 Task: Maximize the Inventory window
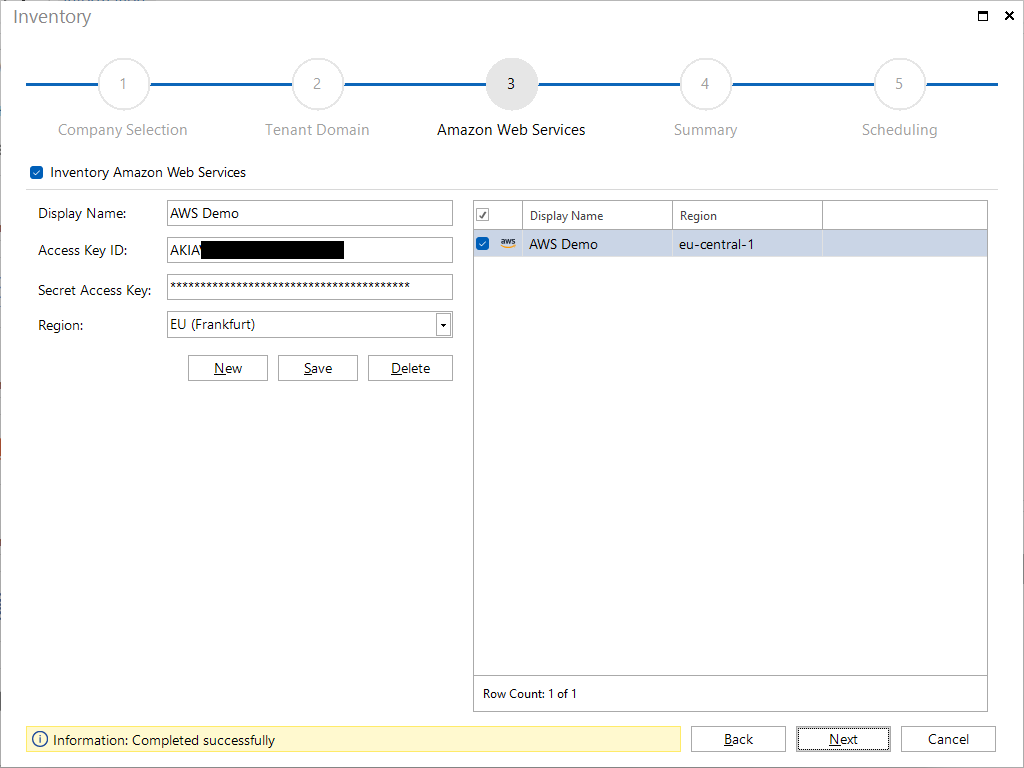click(x=982, y=16)
